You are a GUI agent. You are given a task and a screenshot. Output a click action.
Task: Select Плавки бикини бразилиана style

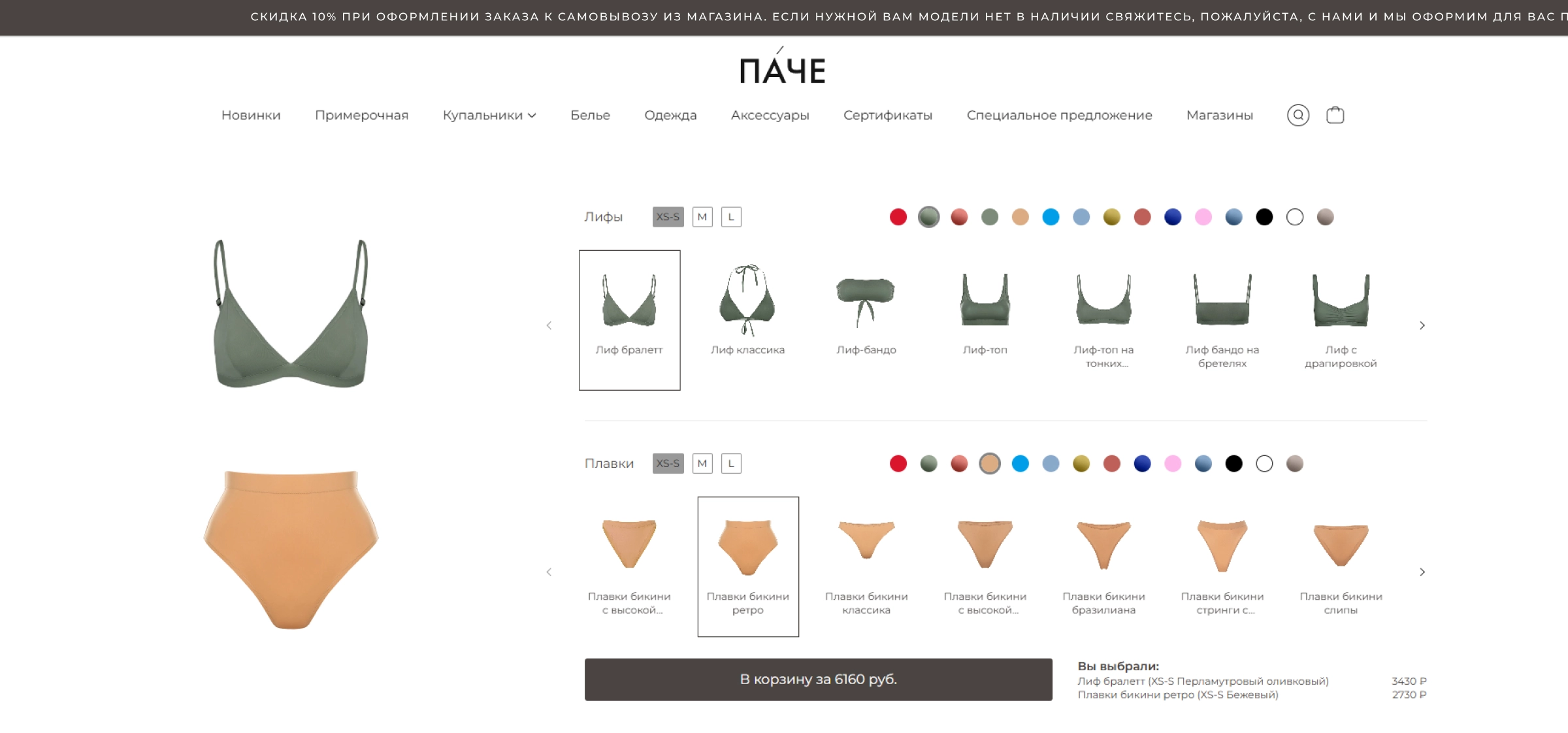1103,566
